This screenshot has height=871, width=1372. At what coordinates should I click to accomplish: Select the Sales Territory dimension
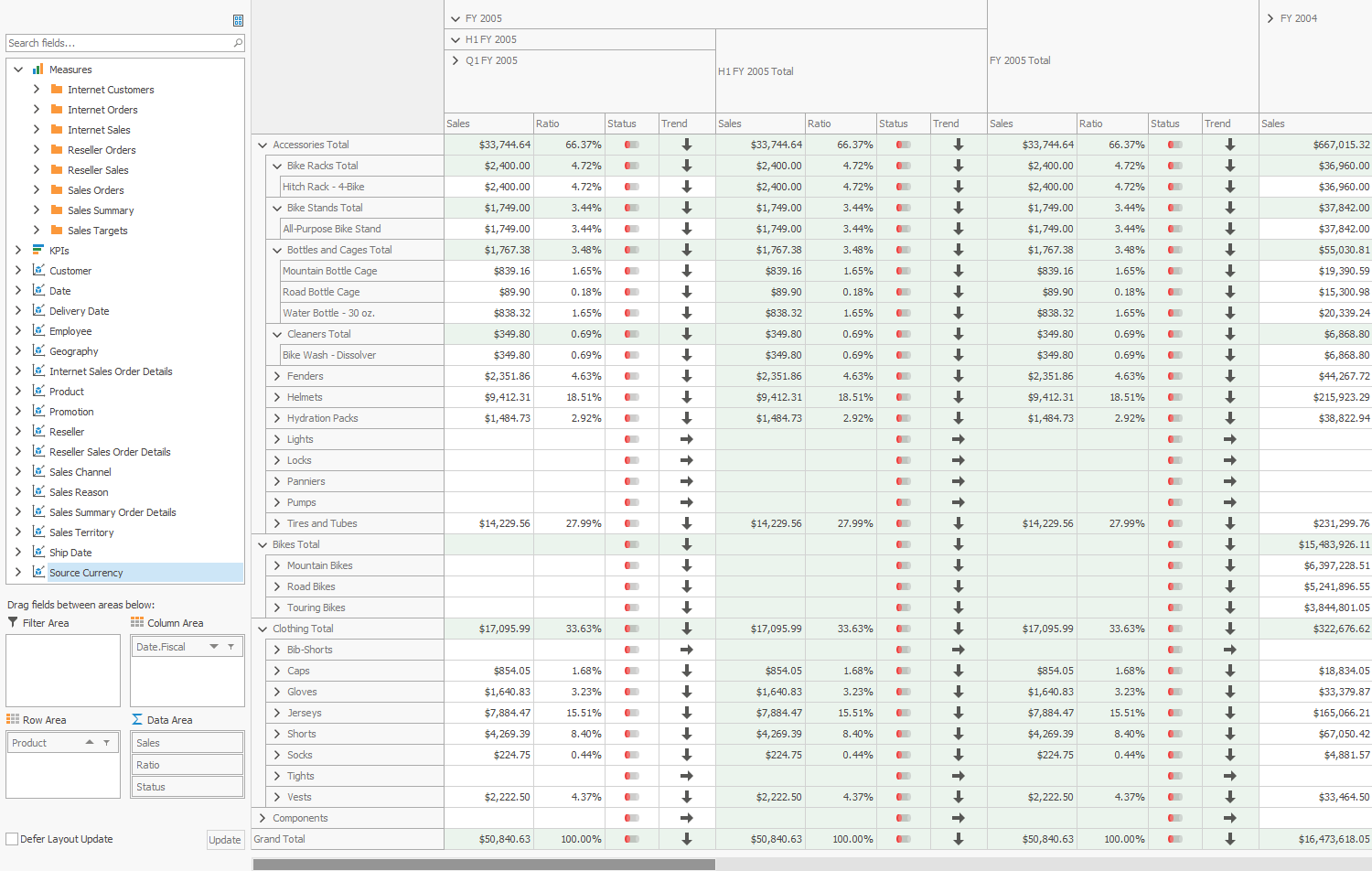click(x=81, y=532)
